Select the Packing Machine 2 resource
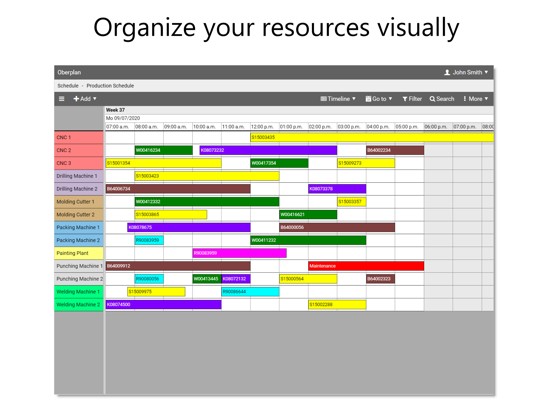This screenshot has height=414, width=552. (x=79, y=240)
